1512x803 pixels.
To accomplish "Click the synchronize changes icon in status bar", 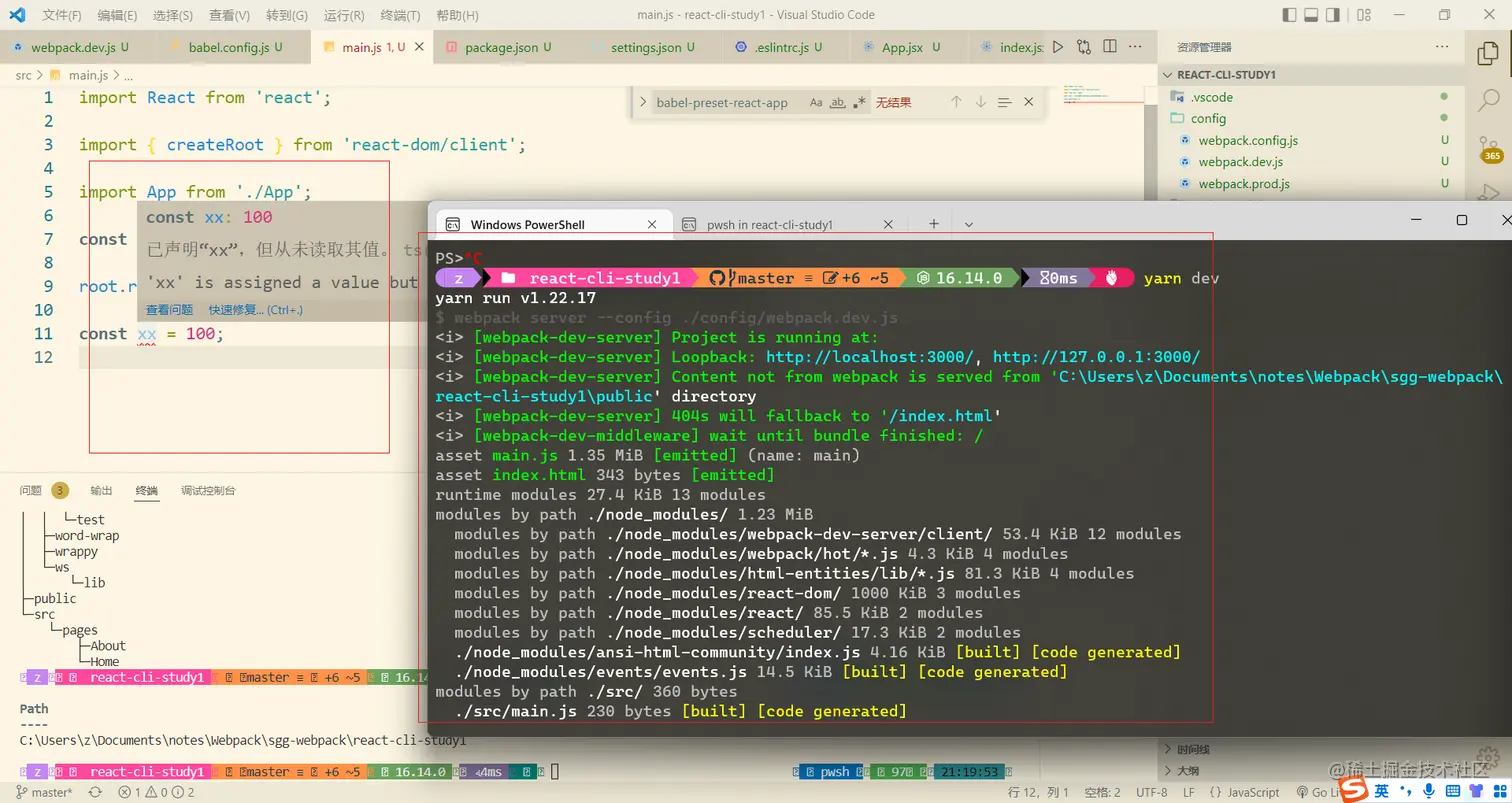I will click(95, 792).
